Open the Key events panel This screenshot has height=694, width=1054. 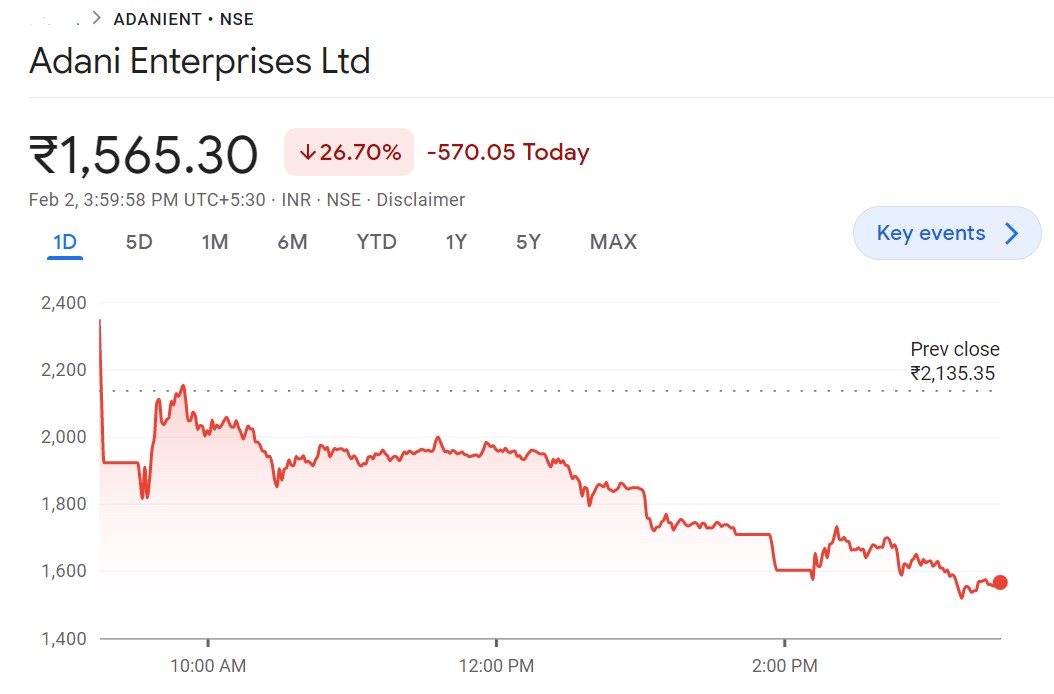point(946,233)
